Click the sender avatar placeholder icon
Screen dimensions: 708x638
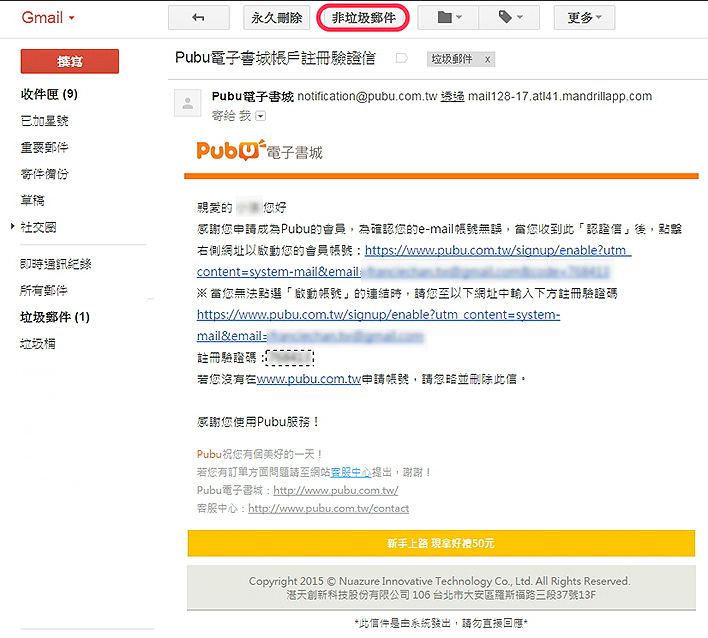point(187,103)
